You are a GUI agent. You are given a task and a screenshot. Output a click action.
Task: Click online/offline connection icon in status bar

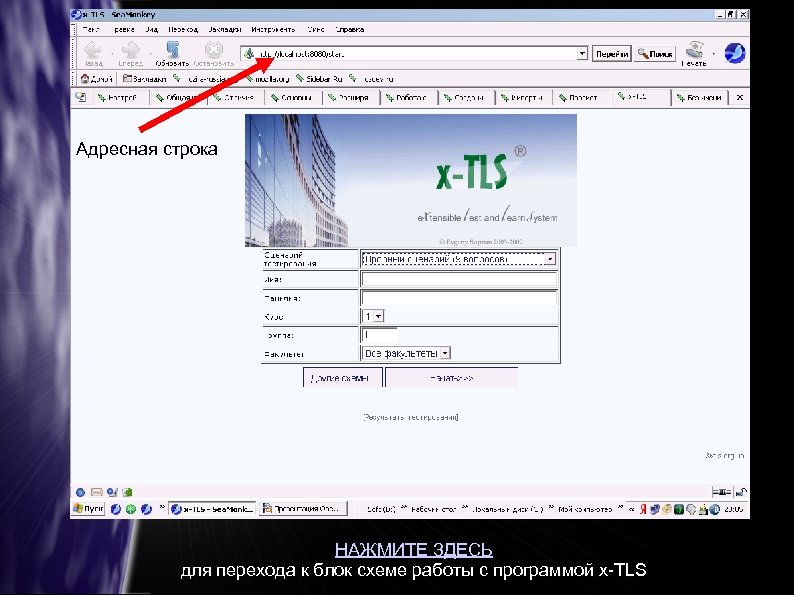click(x=722, y=492)
